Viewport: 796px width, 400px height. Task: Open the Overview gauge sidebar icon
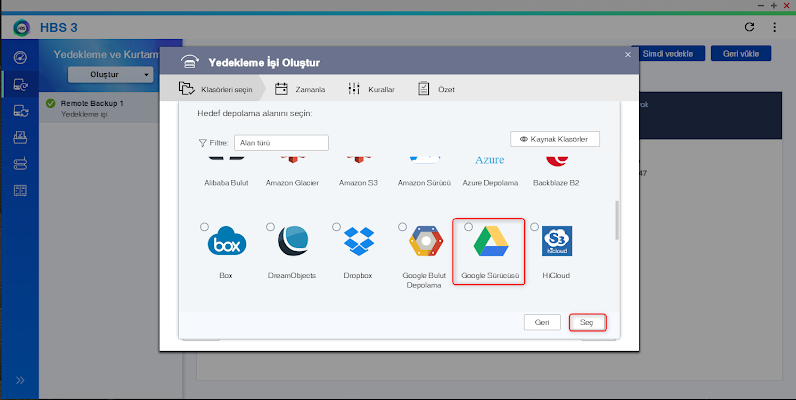(20, 57)
